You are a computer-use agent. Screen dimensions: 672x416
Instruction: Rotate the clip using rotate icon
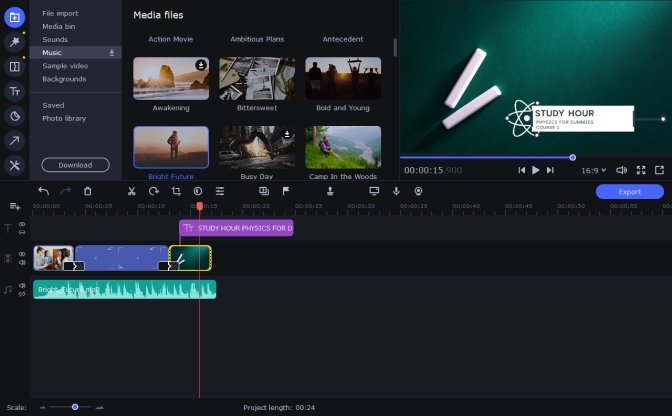click(154, 191)
